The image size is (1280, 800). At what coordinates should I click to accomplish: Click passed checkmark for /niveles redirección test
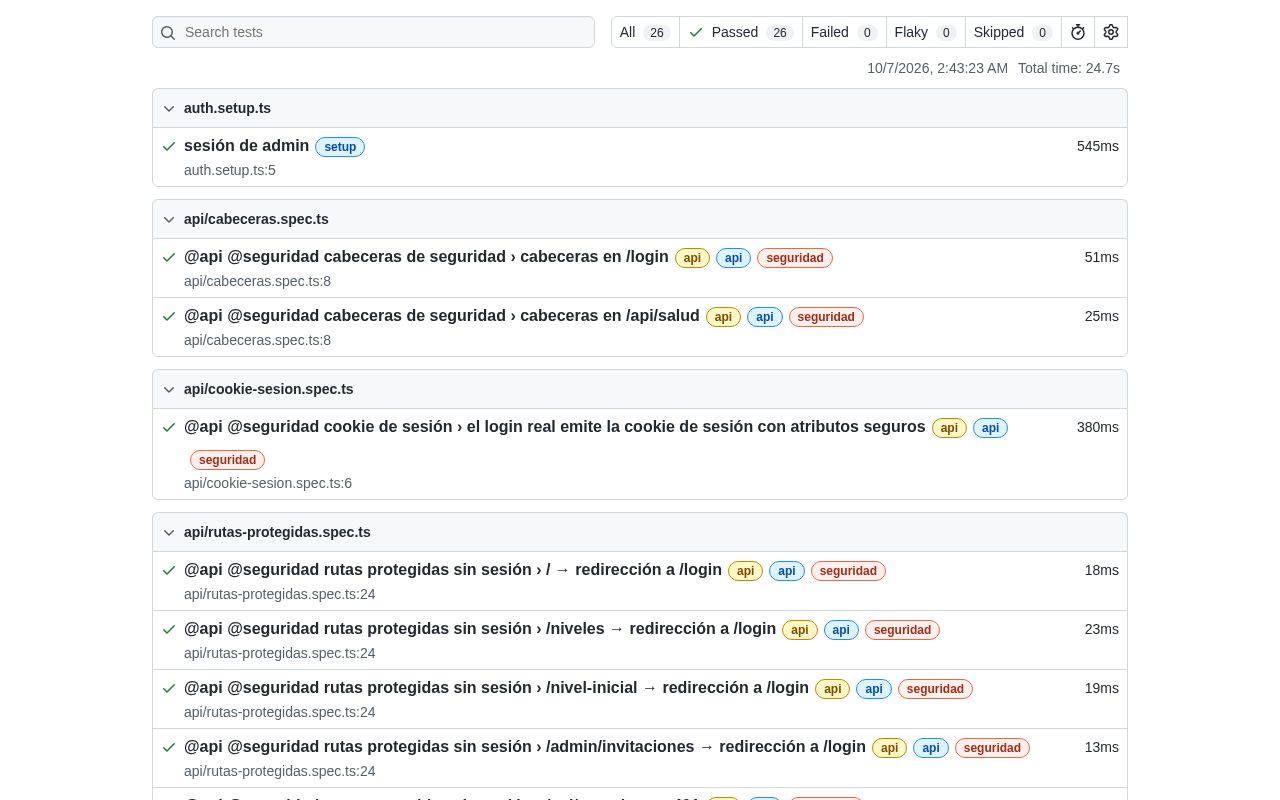[169, 629]
